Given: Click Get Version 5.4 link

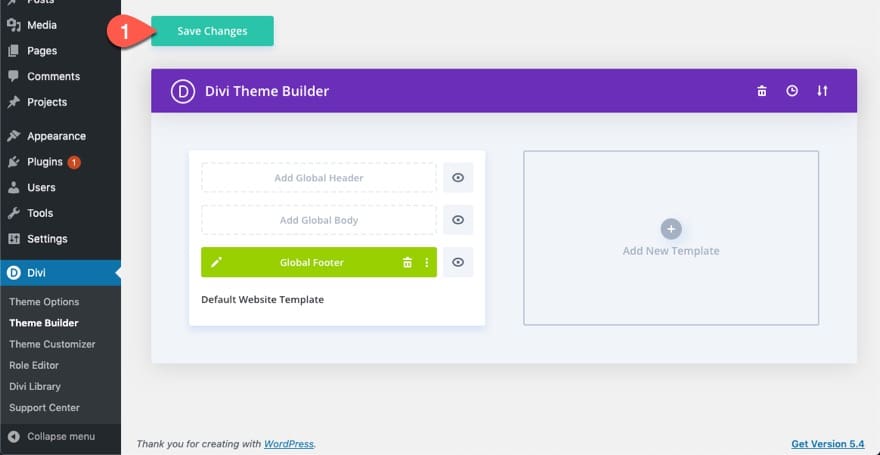Looking at the screenshot, I should [828, 444].
